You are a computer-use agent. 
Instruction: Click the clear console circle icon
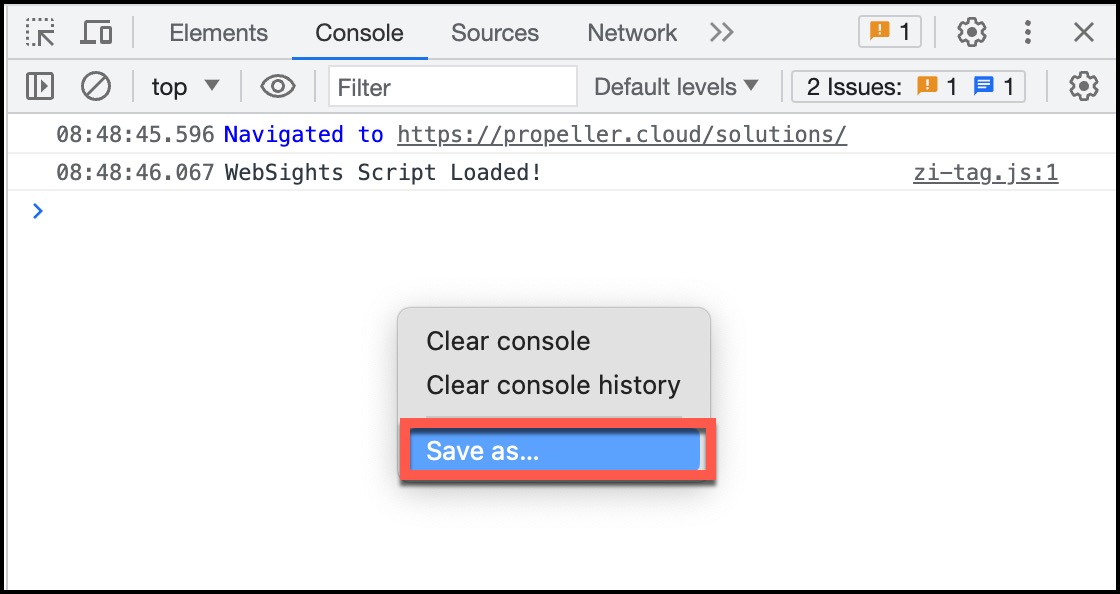point(95,86)
